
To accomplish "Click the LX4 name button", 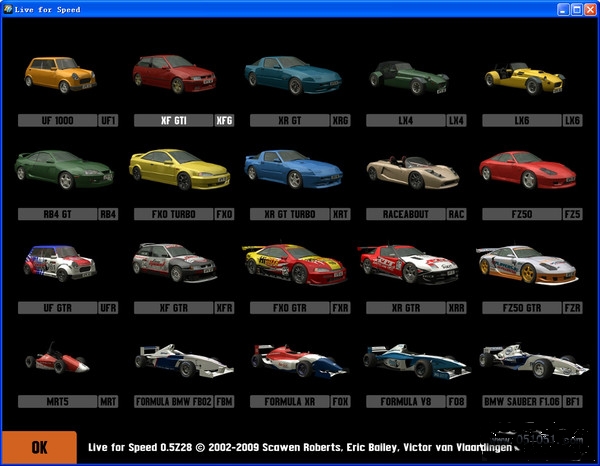I will pyautogui.click(x=406, y=121).
